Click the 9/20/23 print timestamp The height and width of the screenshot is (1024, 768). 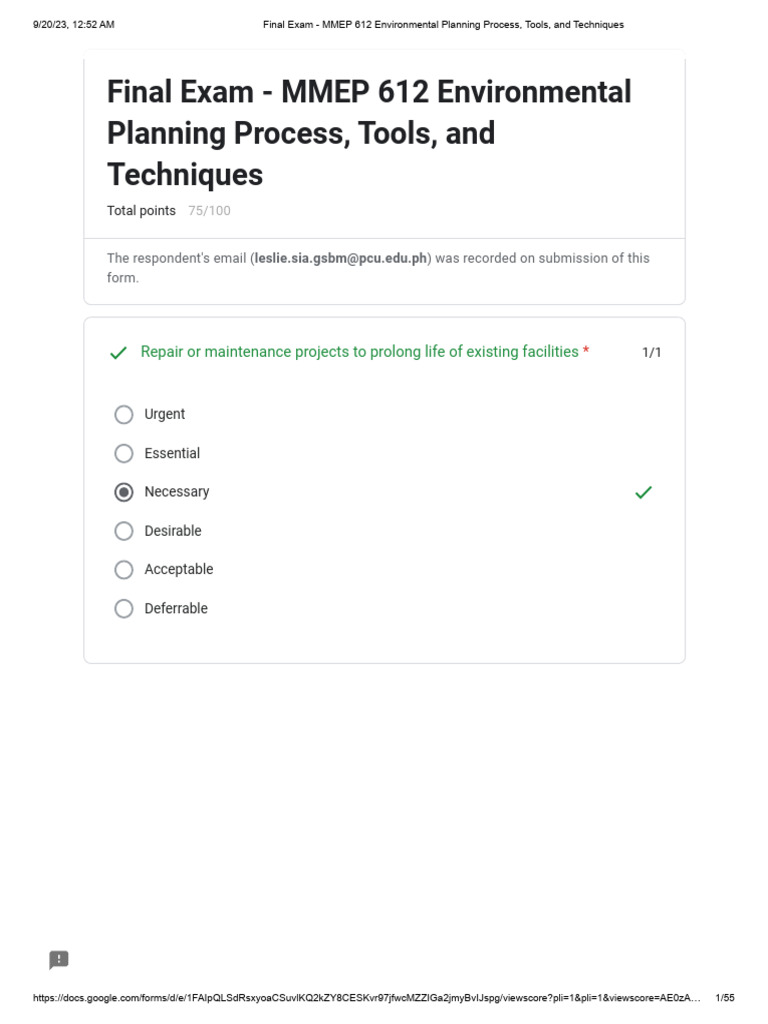tap(74, 24)
